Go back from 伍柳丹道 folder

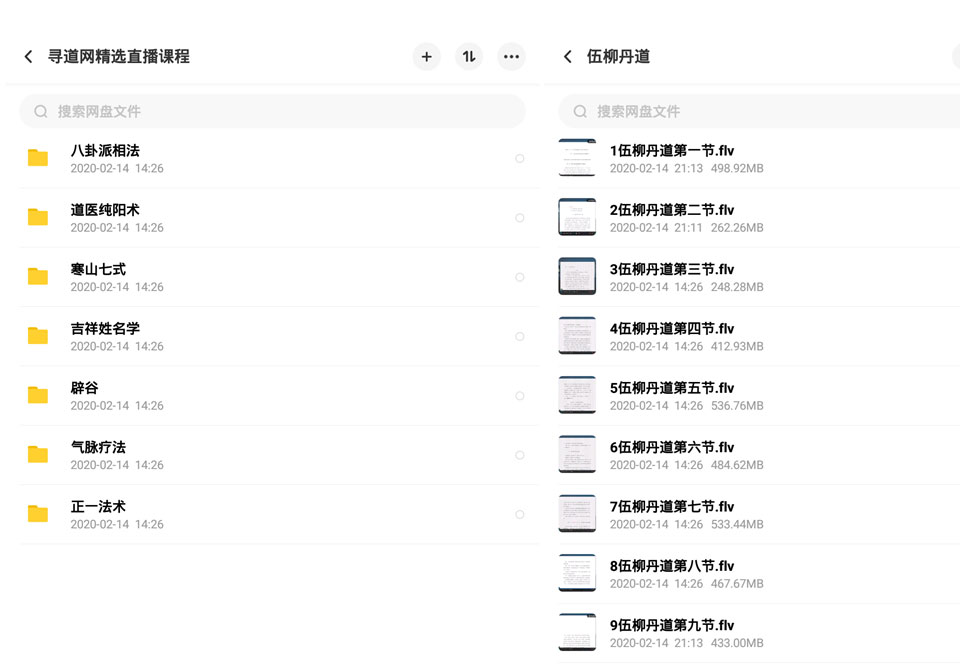click(568, 57)
